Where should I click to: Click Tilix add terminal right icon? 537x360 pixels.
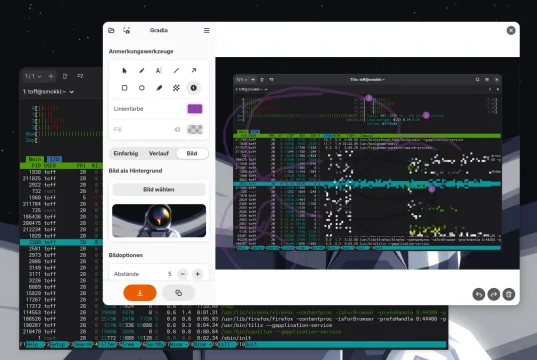[x=65, y=76]
